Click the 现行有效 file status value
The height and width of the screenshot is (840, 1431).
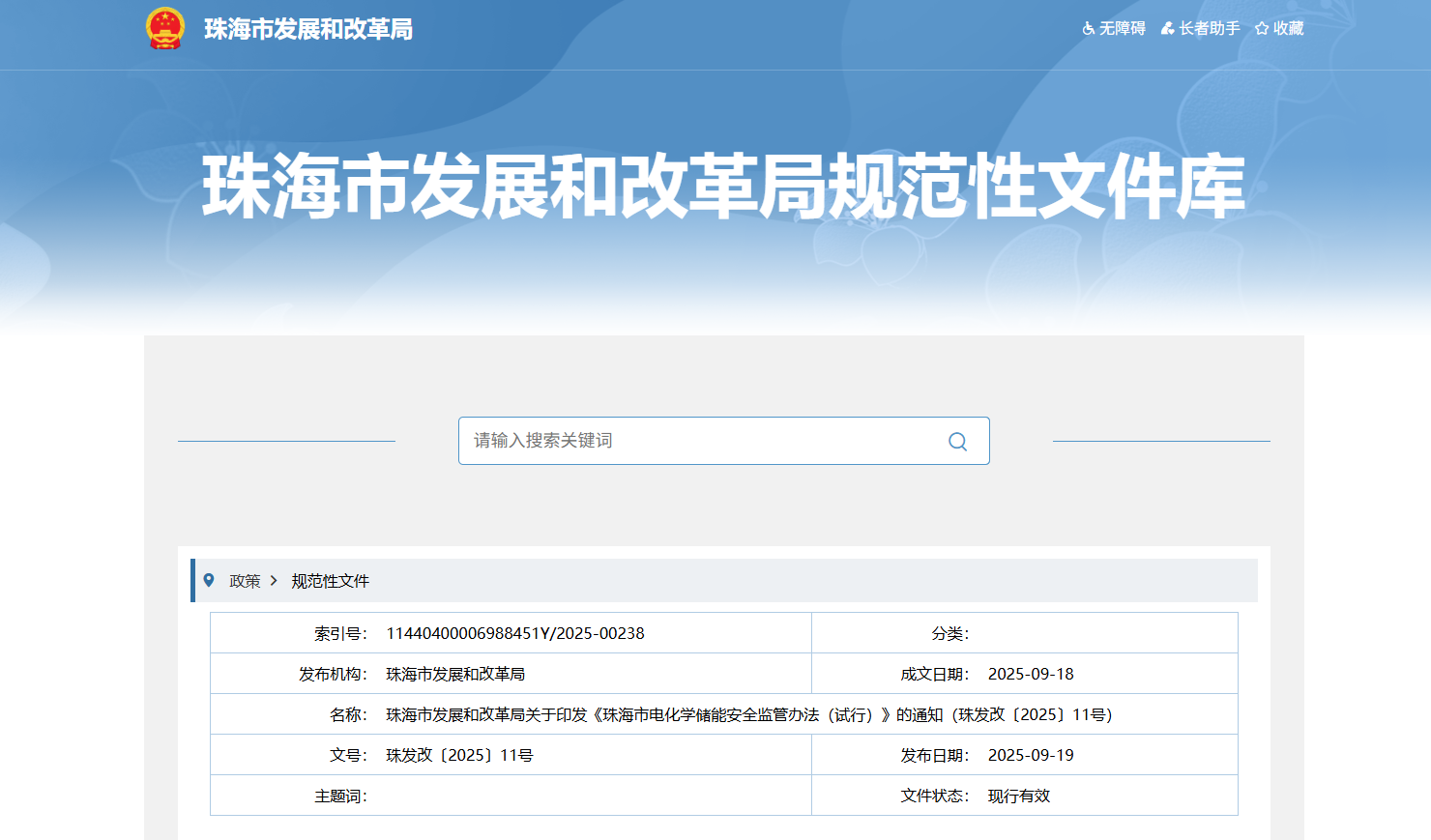(1019, 796)
